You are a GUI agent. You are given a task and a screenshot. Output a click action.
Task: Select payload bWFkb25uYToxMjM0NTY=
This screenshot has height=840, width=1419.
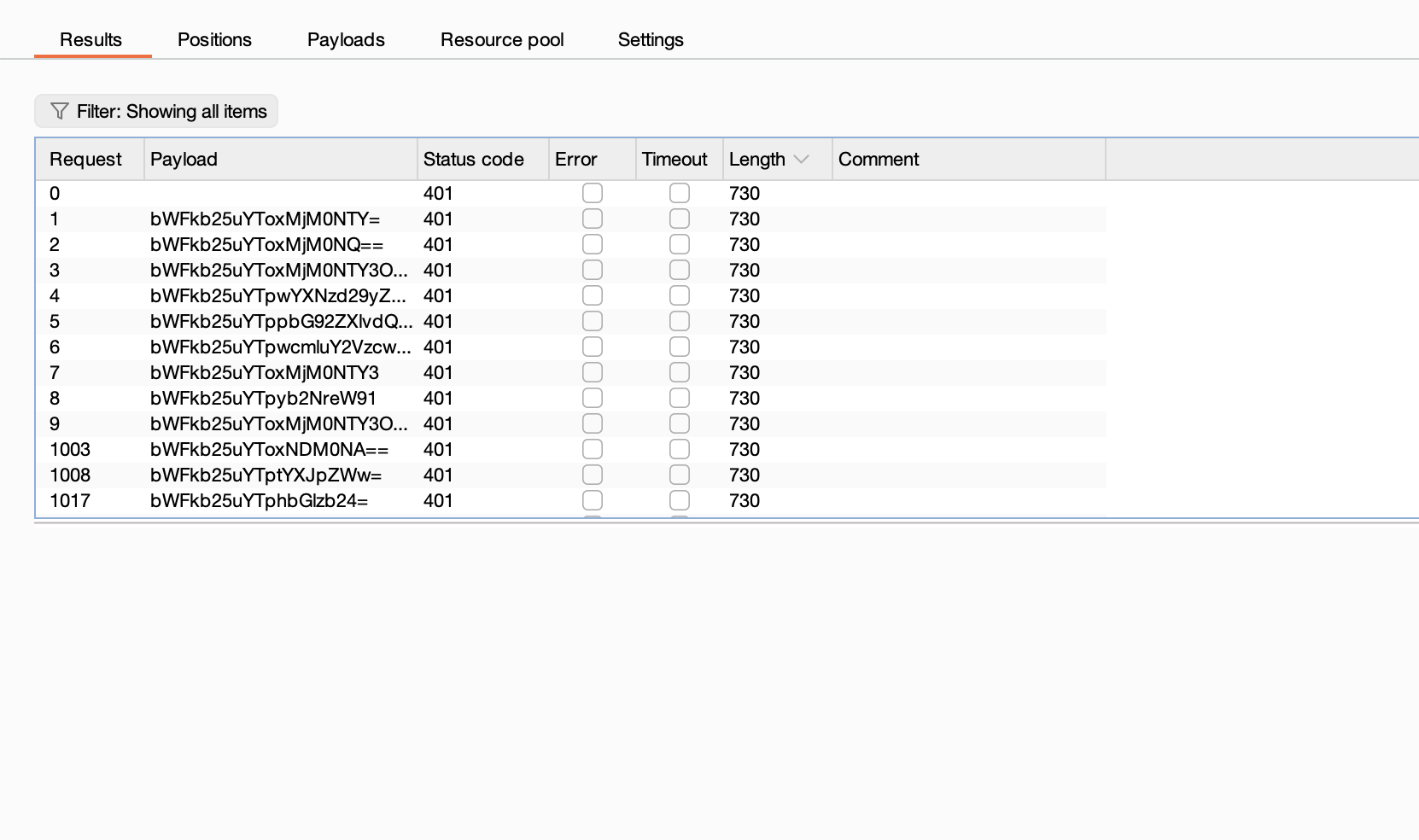[266, 219]
